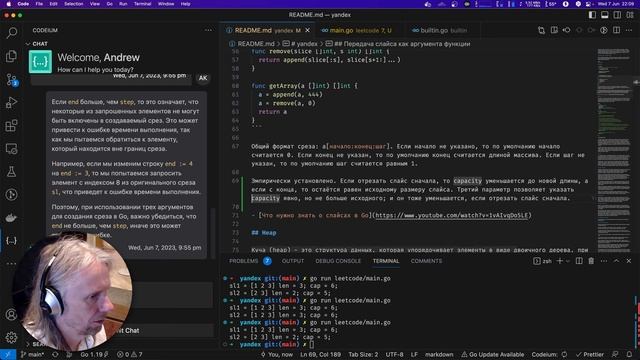The height and width of the screenshot is (360, 640).
Task: Click Ln 69, Col 189 position indicator
Action: [x=320, y=354]
